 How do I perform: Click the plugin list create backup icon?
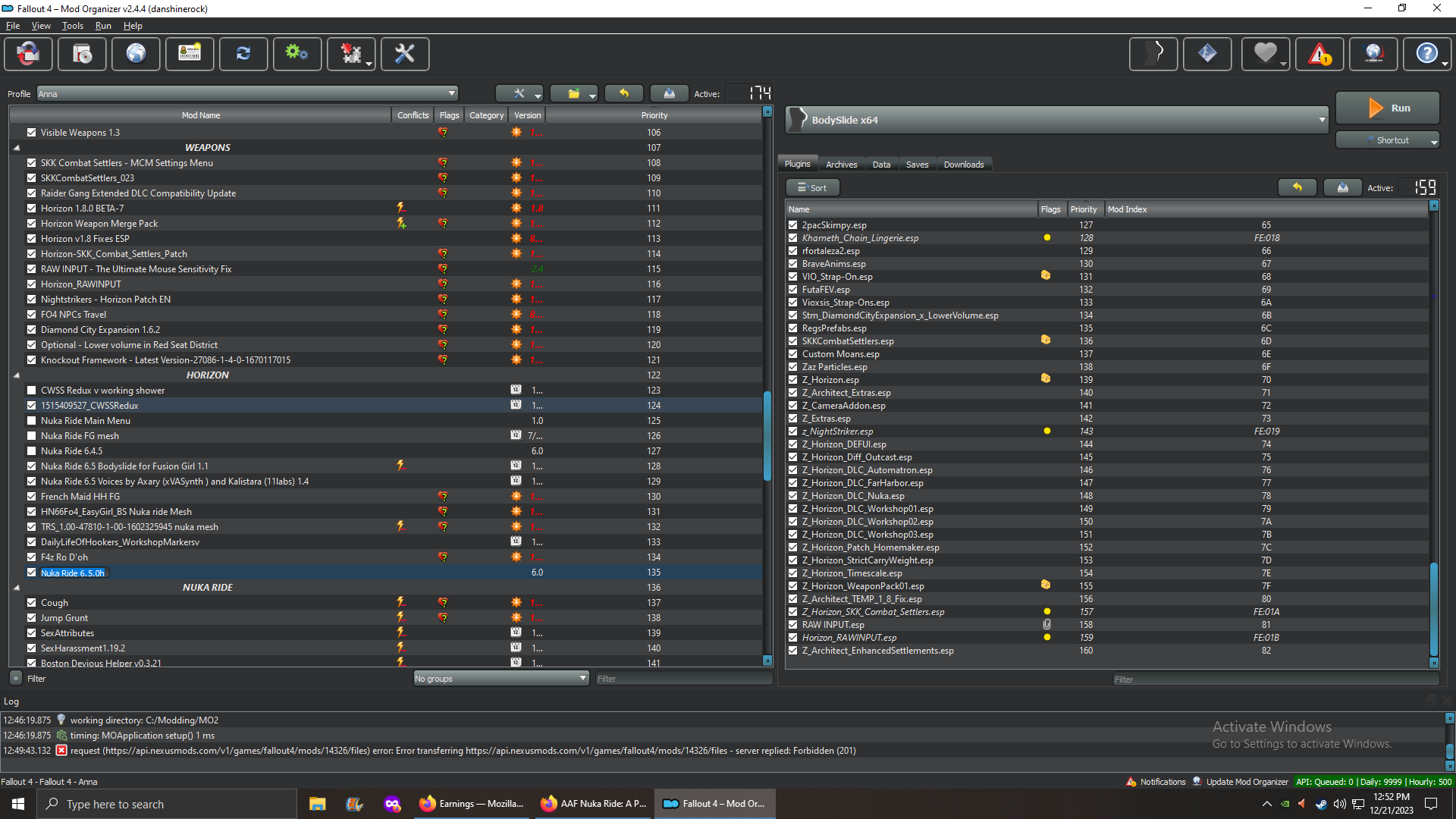1343,187
